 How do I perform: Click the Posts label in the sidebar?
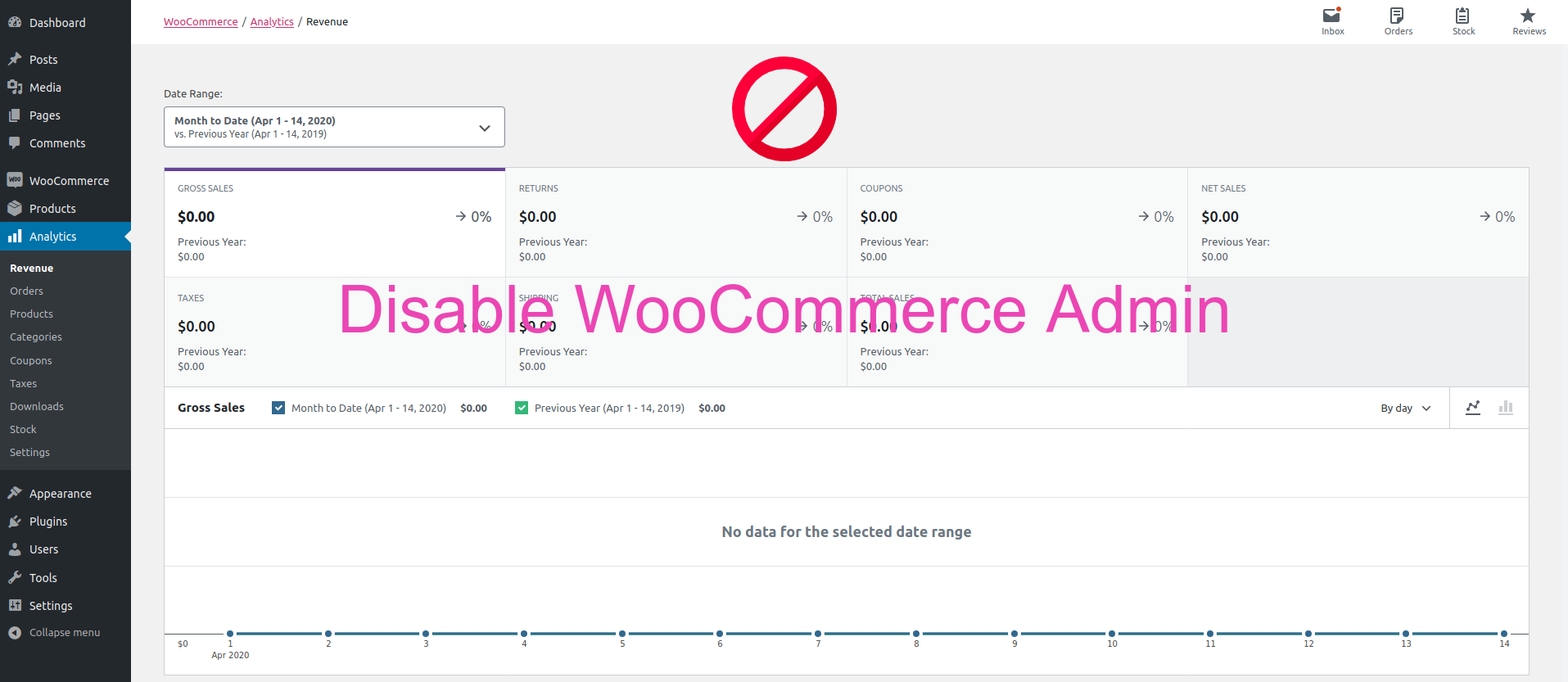43,59
